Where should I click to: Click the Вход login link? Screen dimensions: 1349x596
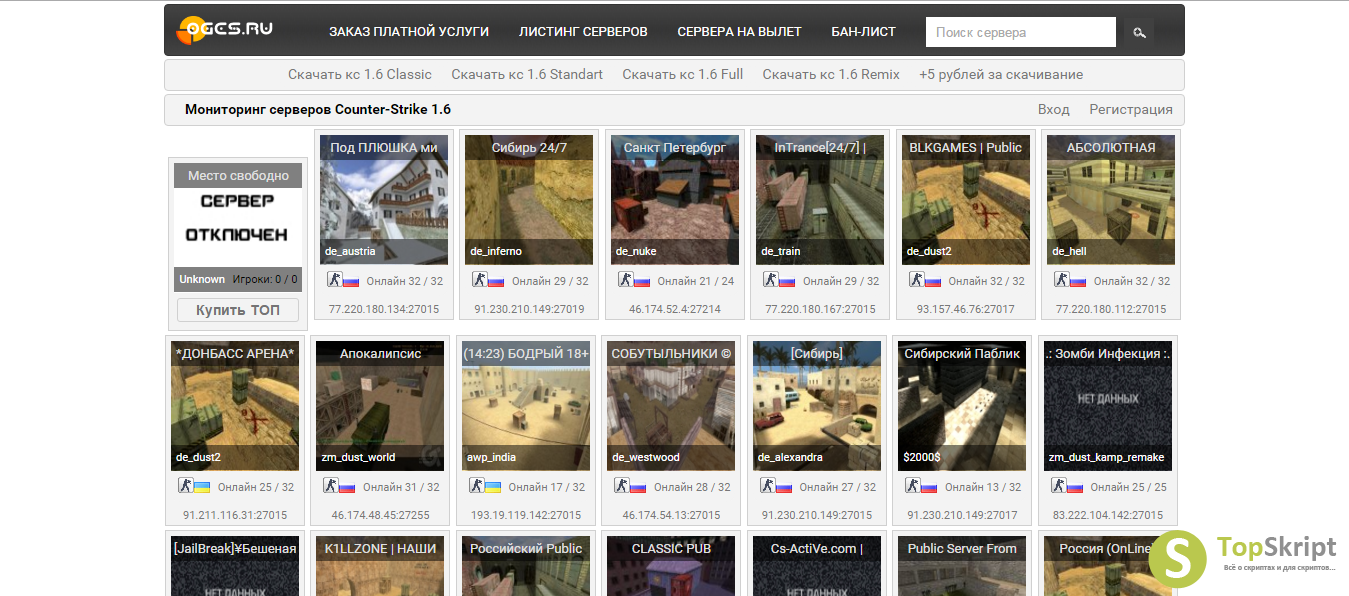(x=1054, y=110)
